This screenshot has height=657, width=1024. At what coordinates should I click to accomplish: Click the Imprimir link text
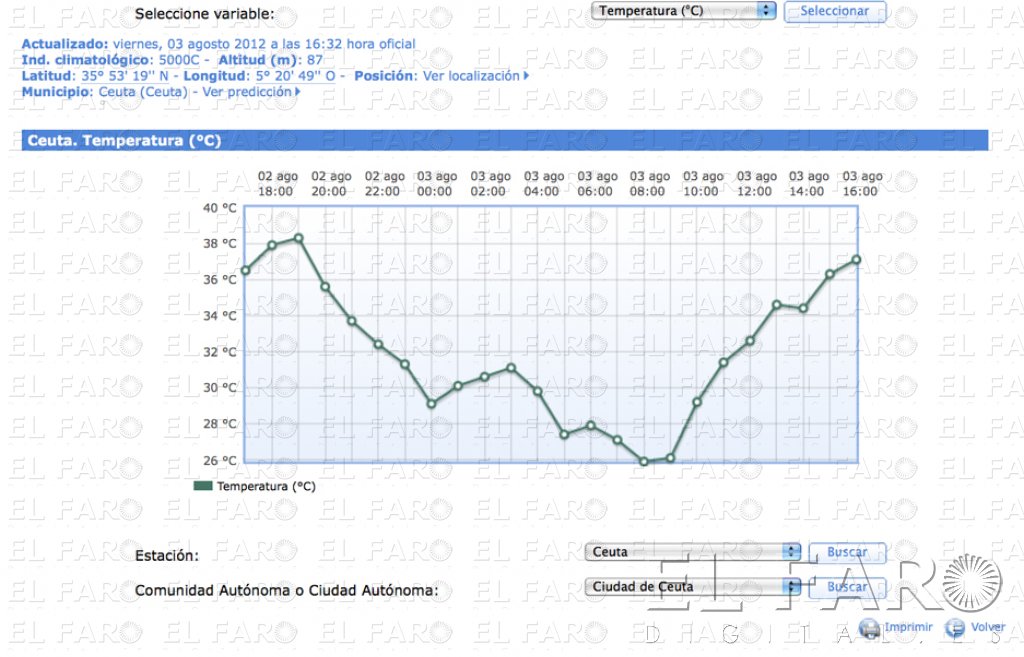pos(908,627)
